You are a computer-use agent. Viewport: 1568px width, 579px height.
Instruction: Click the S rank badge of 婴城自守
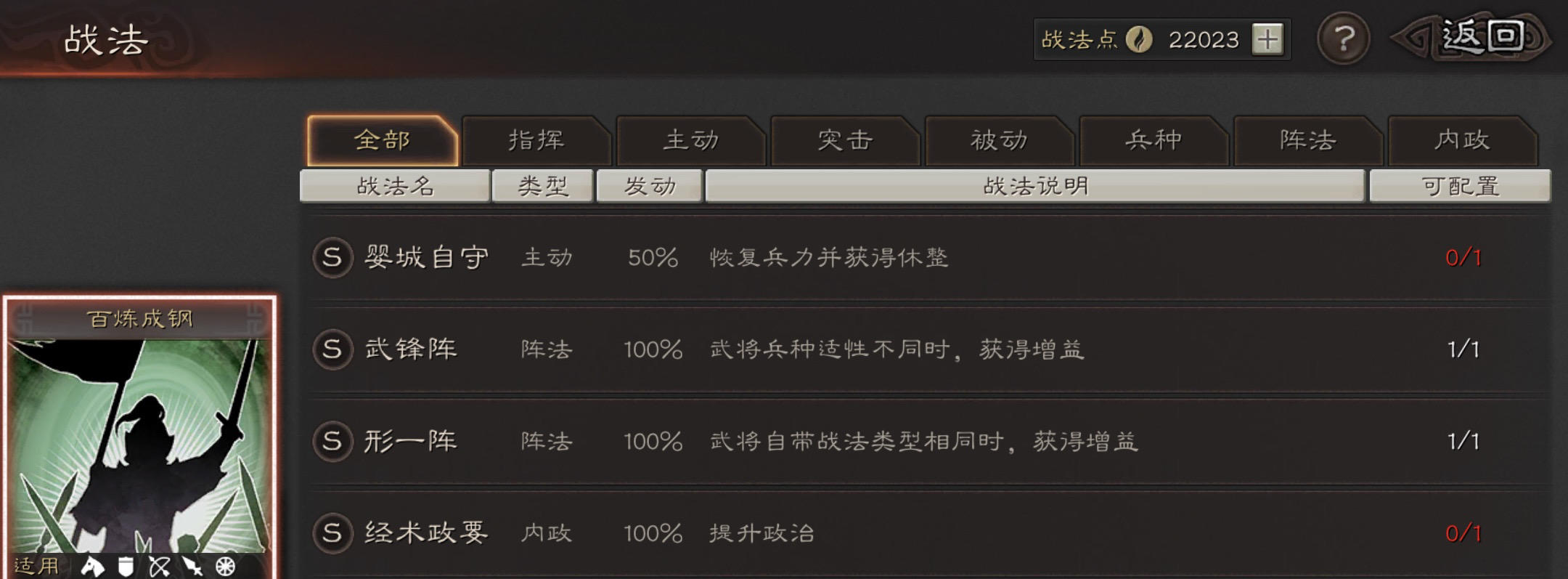[x=332, y=257]
